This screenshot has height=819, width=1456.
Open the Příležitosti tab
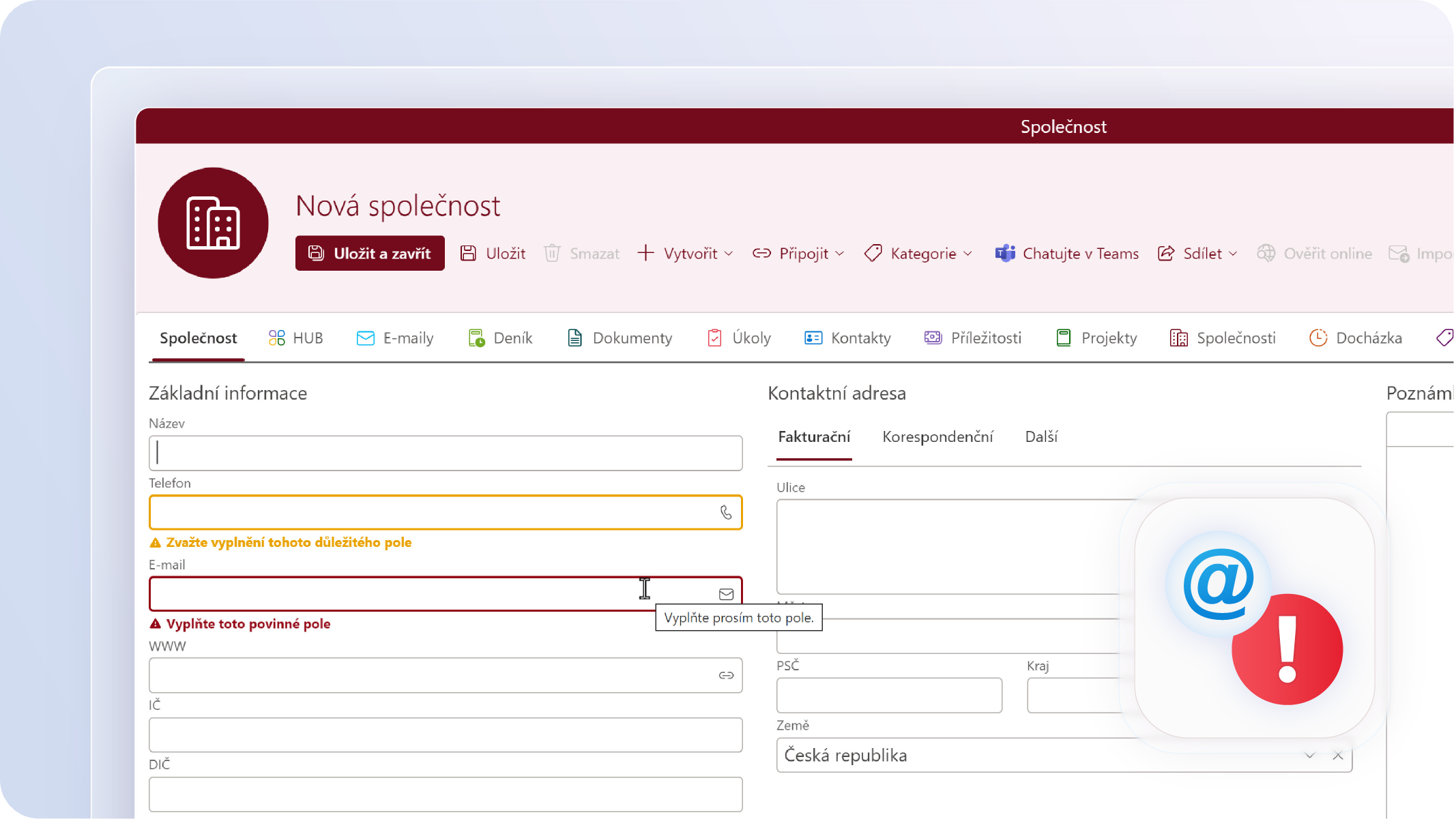(973, 338)
